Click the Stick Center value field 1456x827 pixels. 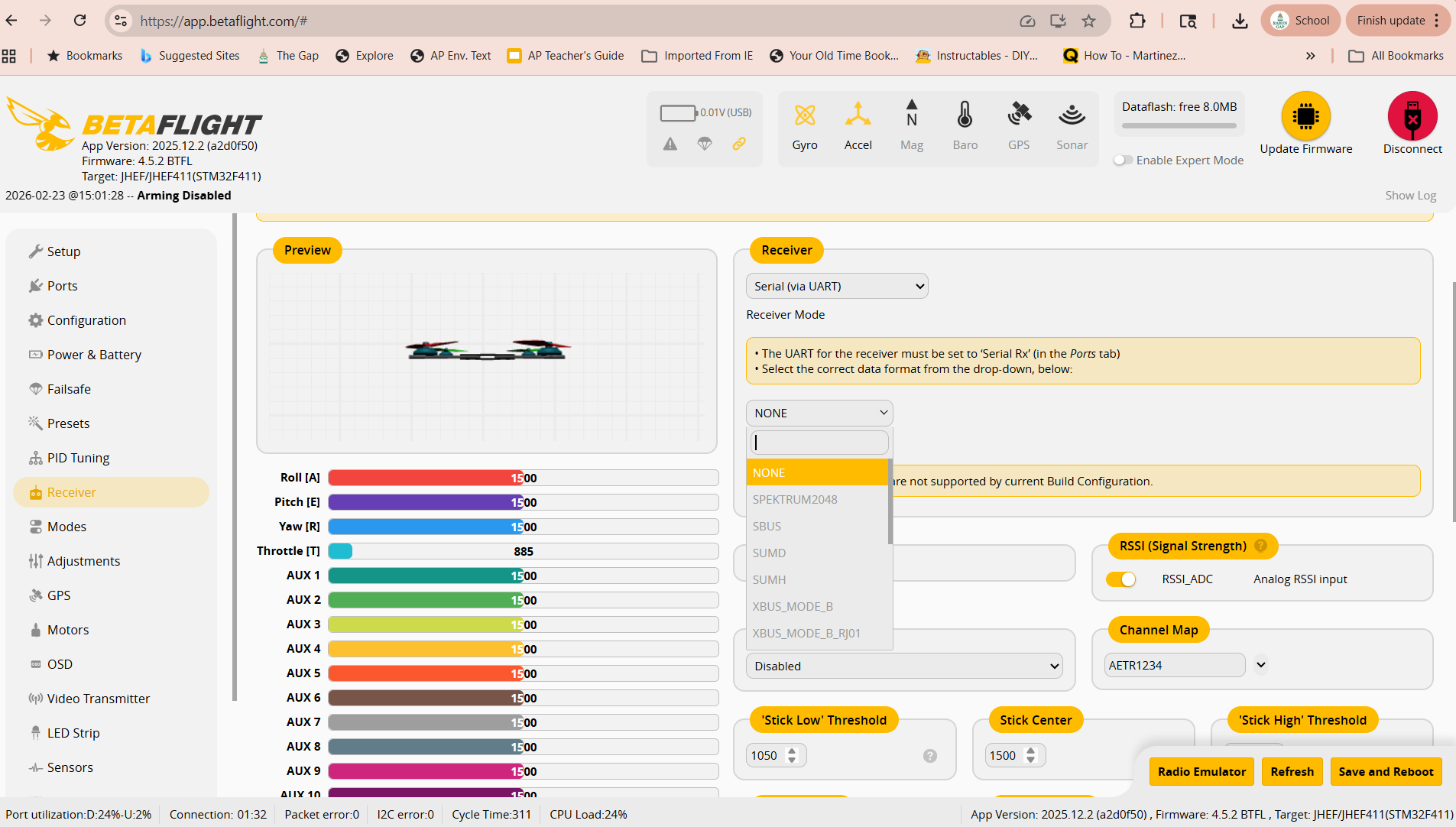pyautogui.click(x=1004, y=755)
